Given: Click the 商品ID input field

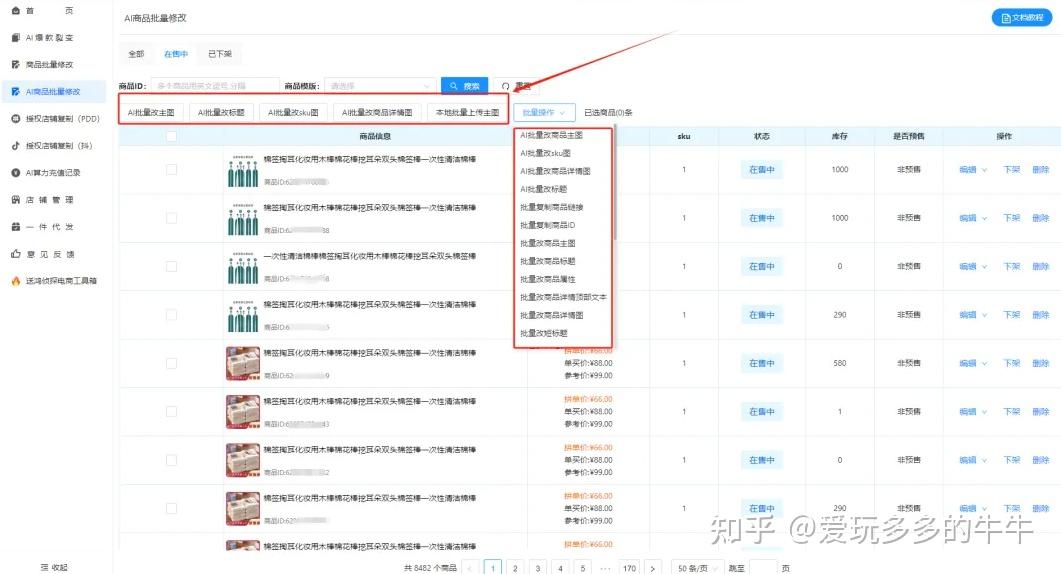Looking at the screenshot, I should coord(214,86).
